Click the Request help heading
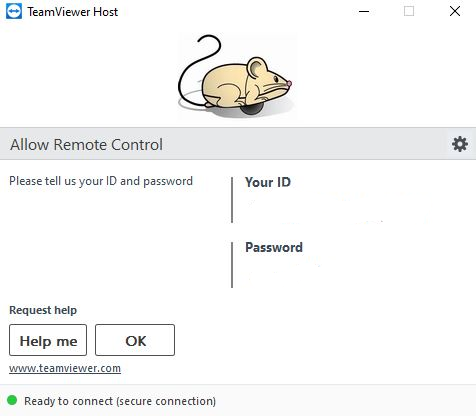 43,310
